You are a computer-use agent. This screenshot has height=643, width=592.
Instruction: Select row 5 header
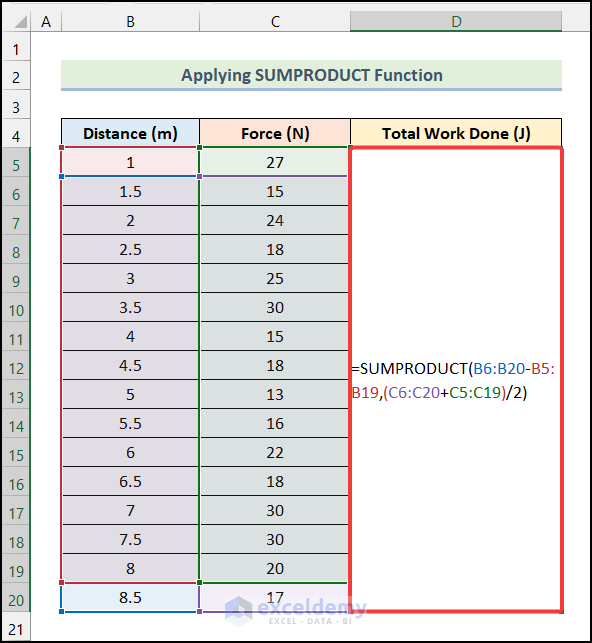(16, 162)
